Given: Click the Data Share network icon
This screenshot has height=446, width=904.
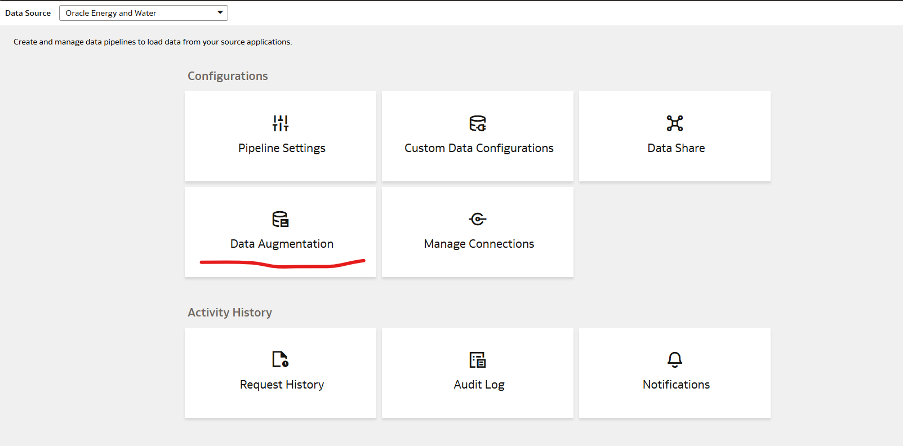Looking at the screenshot, I should click(x=675, y=124).
